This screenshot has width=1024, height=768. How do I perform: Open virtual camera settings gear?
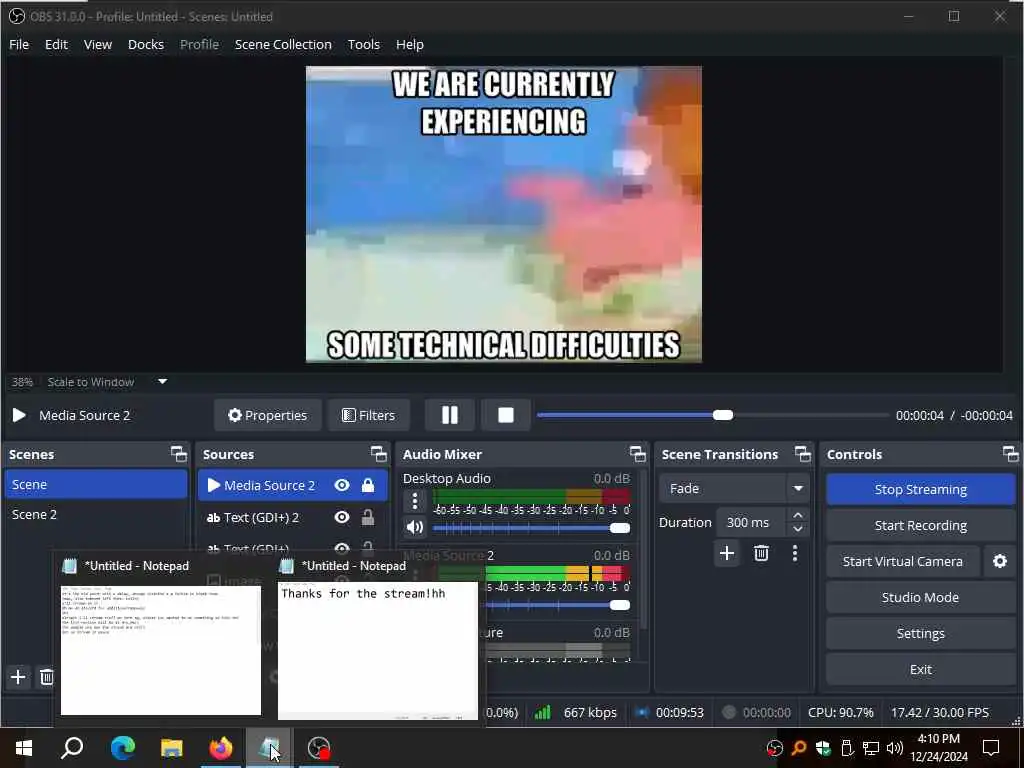coord(1000,562)
